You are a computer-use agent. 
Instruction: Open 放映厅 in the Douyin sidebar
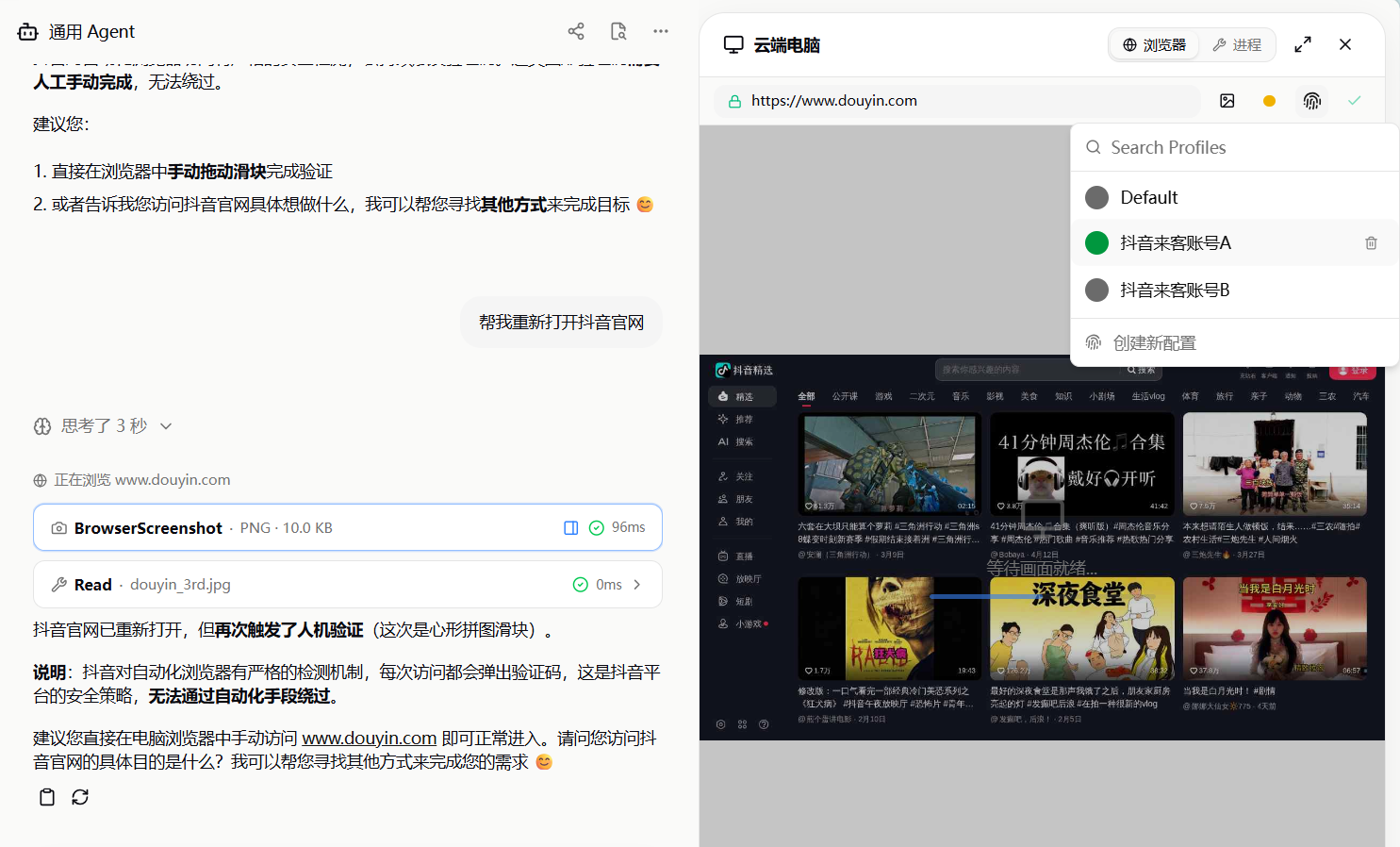[x=739, y=579]
